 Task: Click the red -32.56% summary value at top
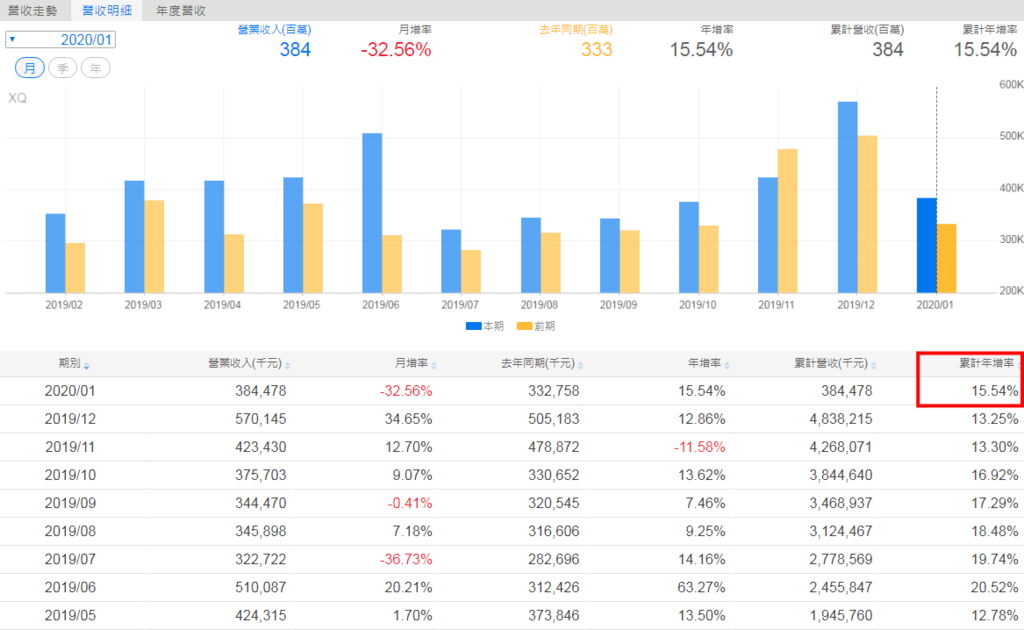[x=396, y=50]
